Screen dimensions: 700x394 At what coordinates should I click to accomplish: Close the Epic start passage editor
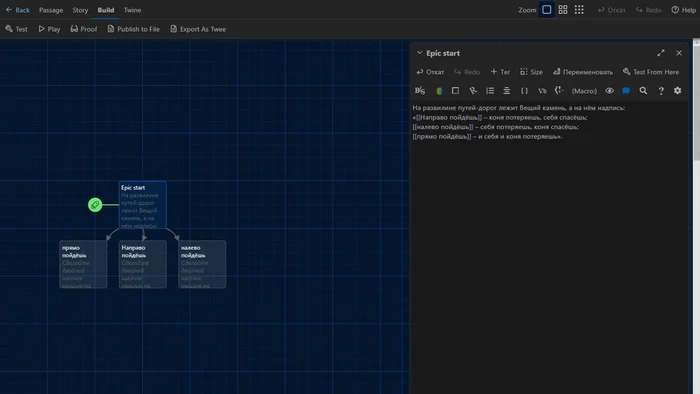679,53
